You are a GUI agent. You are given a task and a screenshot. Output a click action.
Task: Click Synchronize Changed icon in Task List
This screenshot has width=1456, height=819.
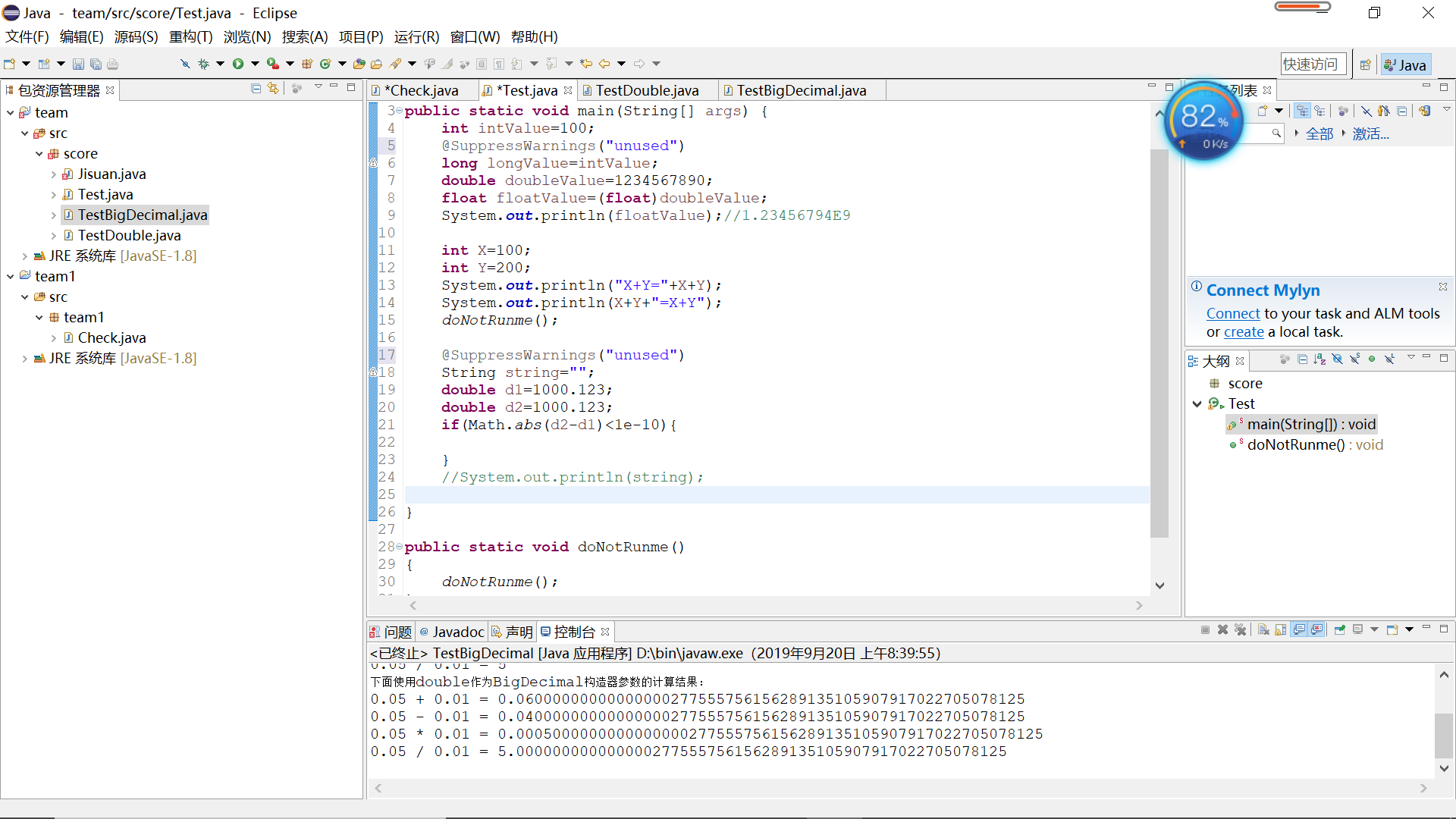pyautogui.click(x=1424, y=111)
